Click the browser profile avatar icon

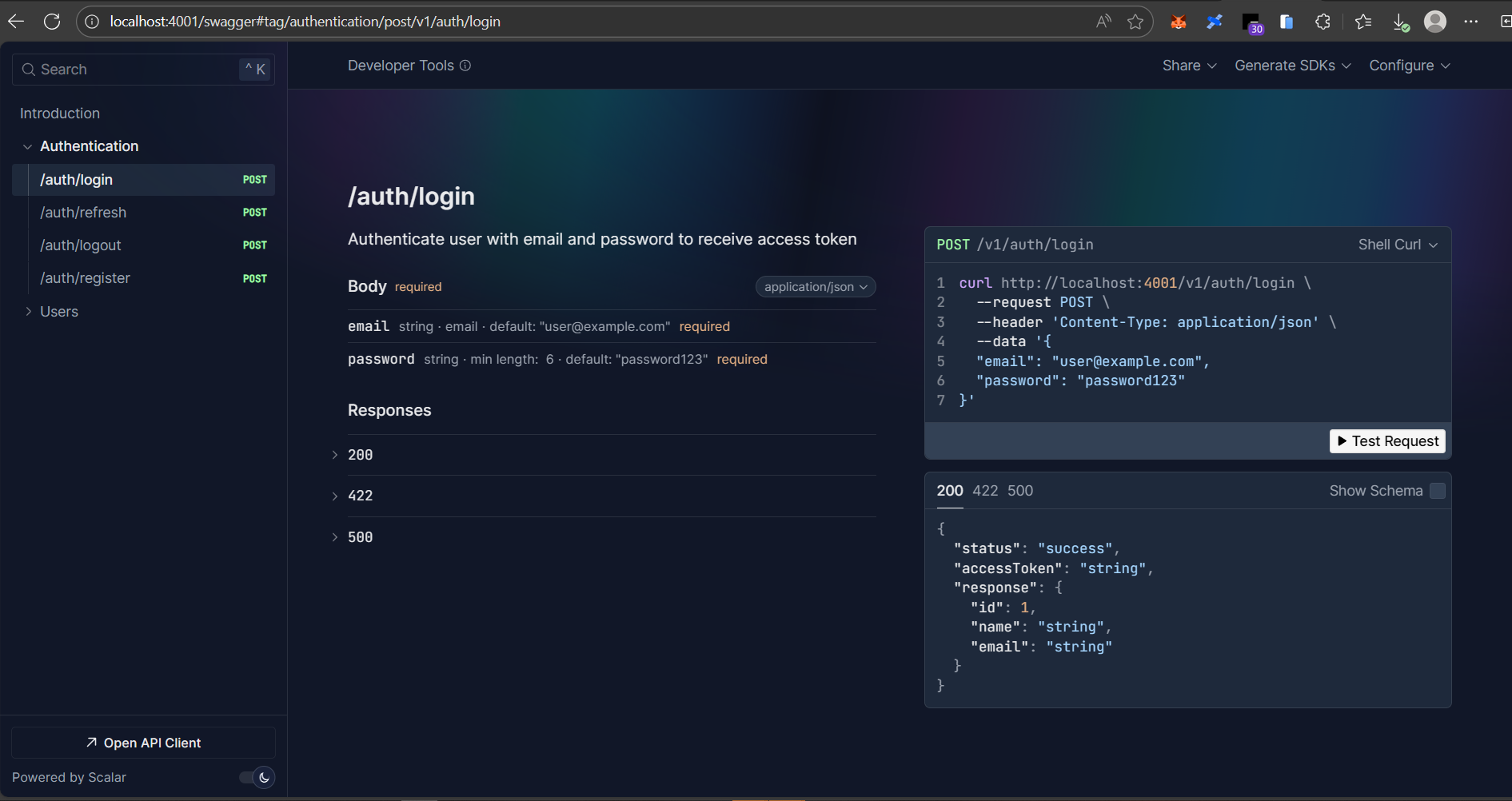point(1434,22)
